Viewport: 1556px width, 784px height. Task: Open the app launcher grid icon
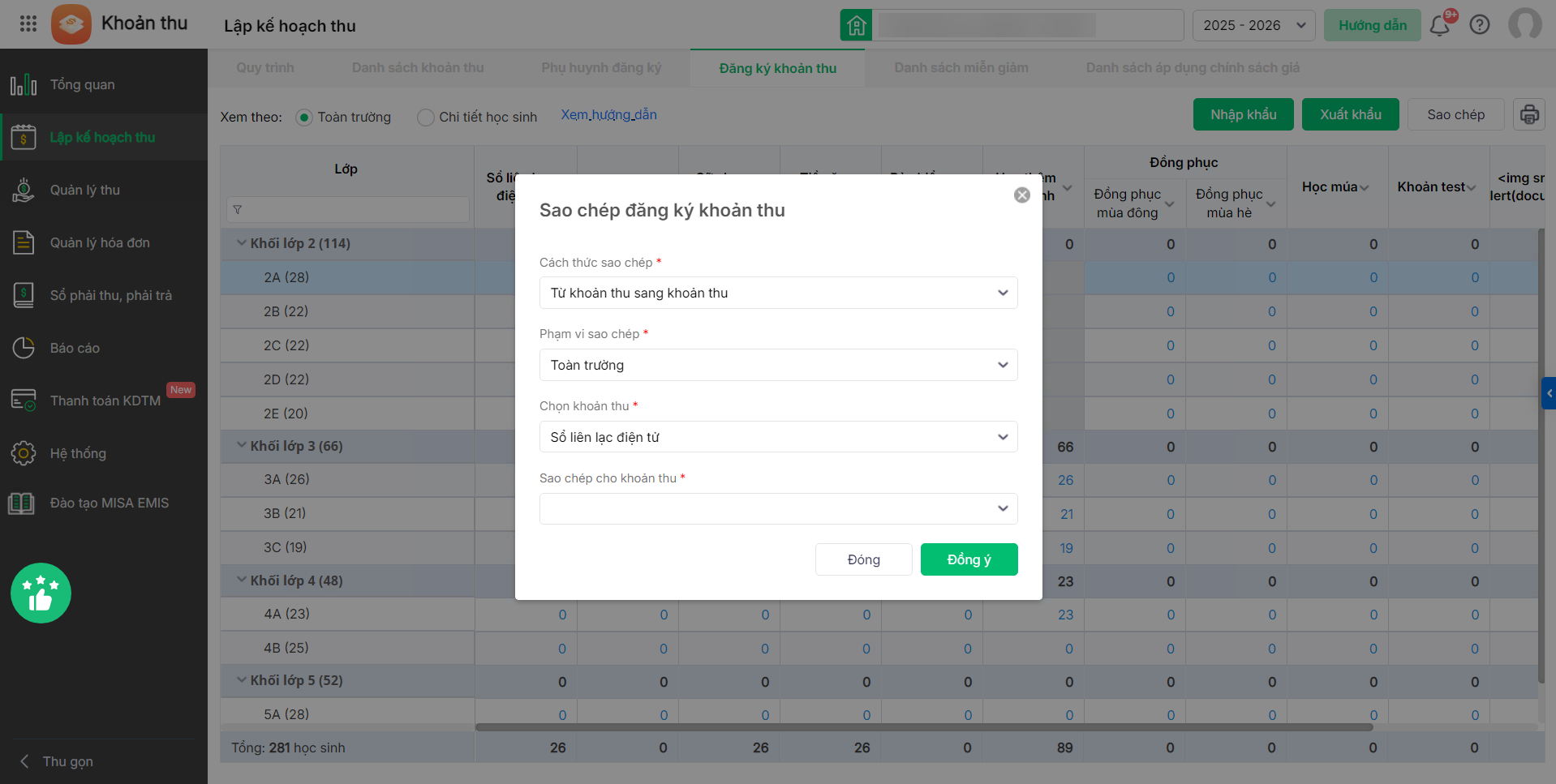click(28, 24)
